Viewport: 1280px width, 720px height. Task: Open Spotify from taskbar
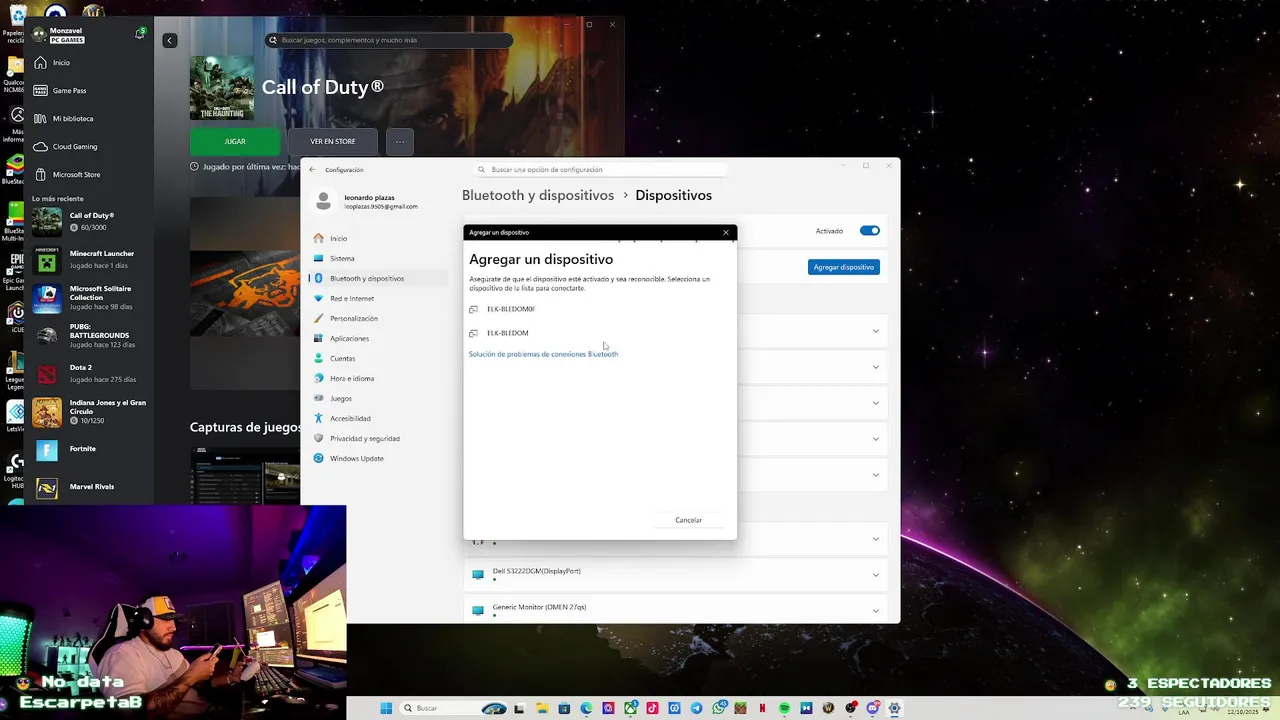(785, 708)
